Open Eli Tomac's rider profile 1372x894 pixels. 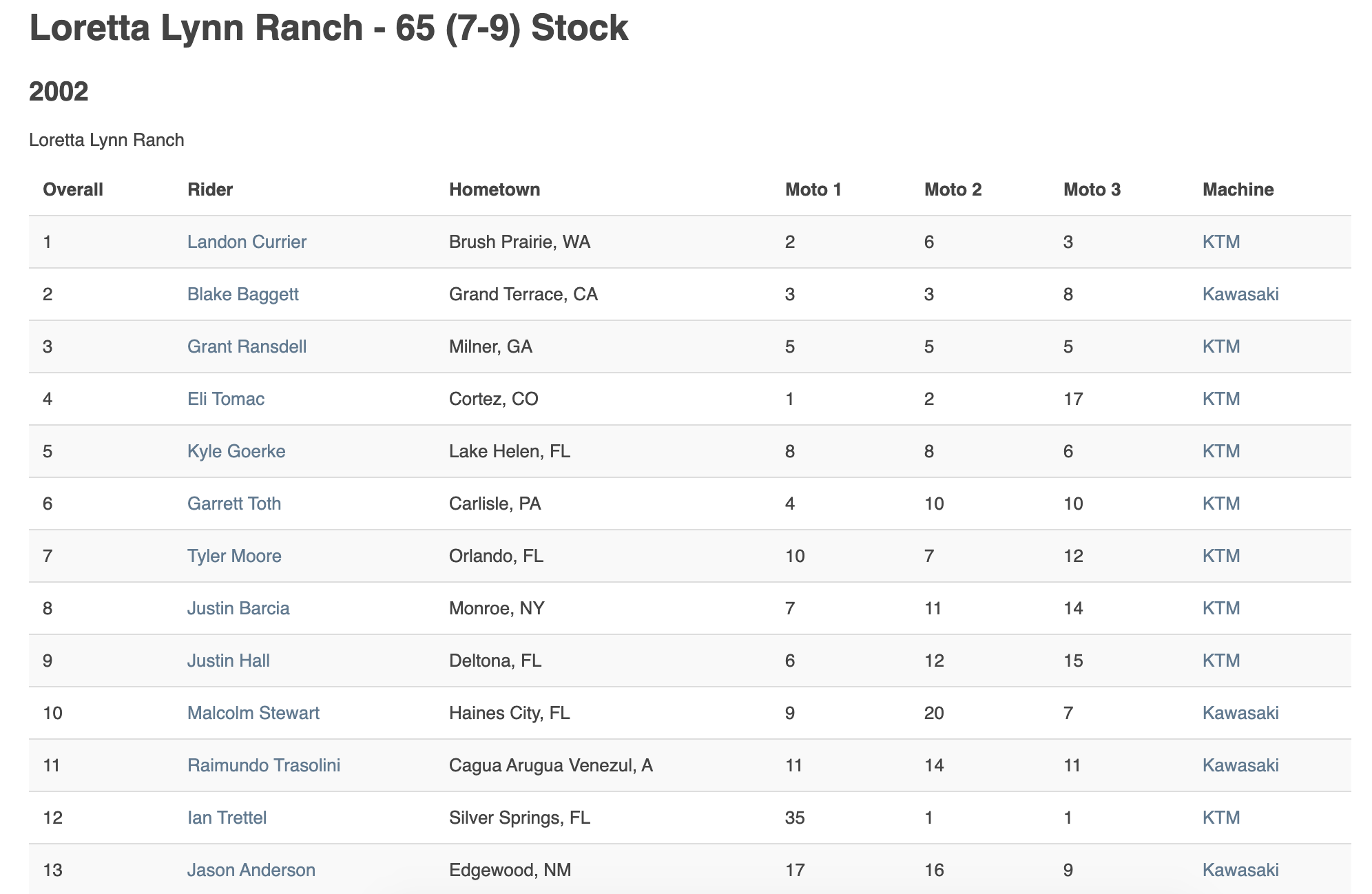225,399
